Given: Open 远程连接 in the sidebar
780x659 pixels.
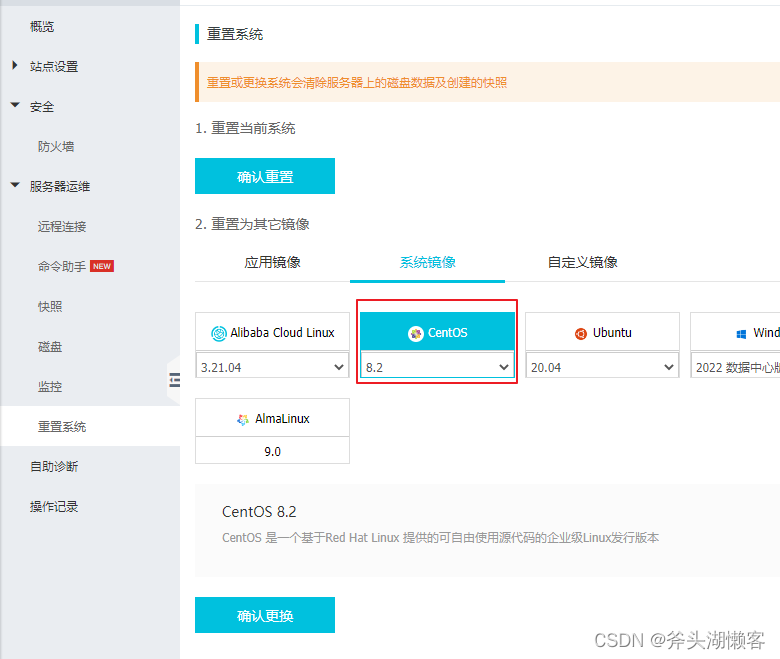Looking at the screenshot, I should point(62,226).
